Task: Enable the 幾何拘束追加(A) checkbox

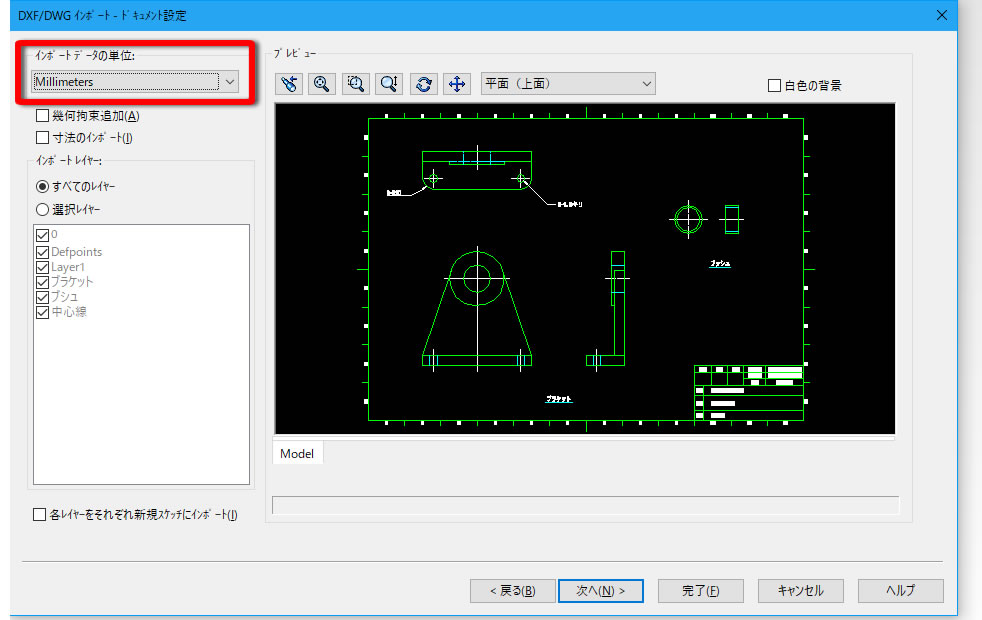Action: [43, 115]
